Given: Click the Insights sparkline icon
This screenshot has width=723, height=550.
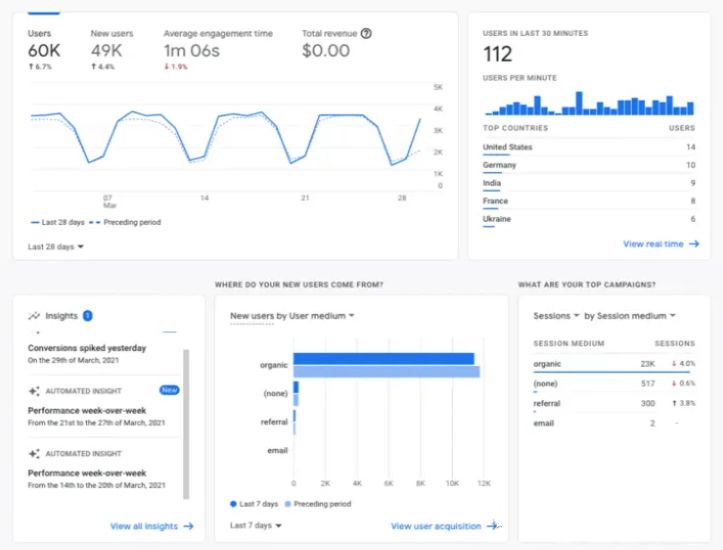Looking at the screenshot, I should coord(34,316).
